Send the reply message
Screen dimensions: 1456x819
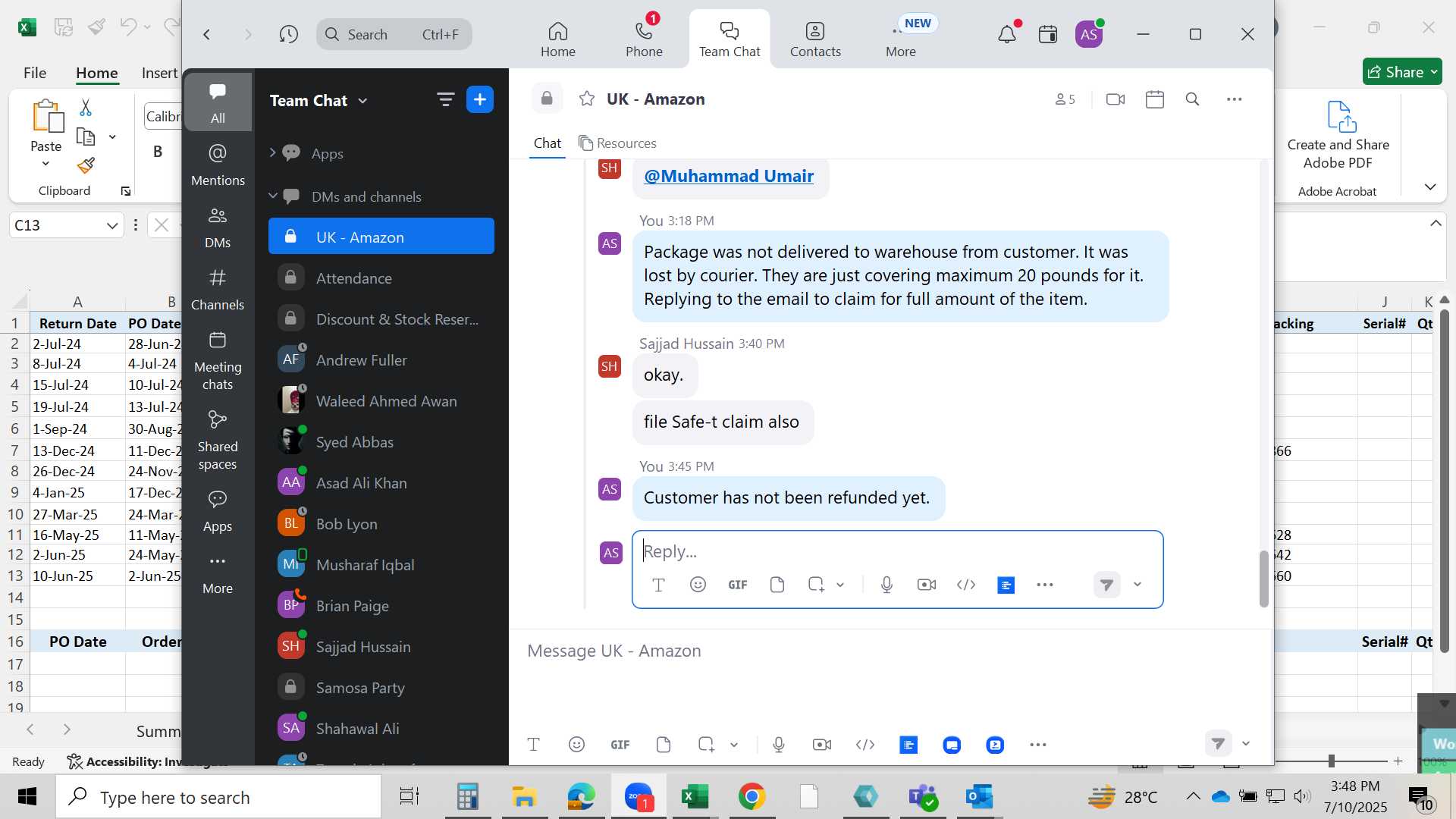coord(1107,585)
